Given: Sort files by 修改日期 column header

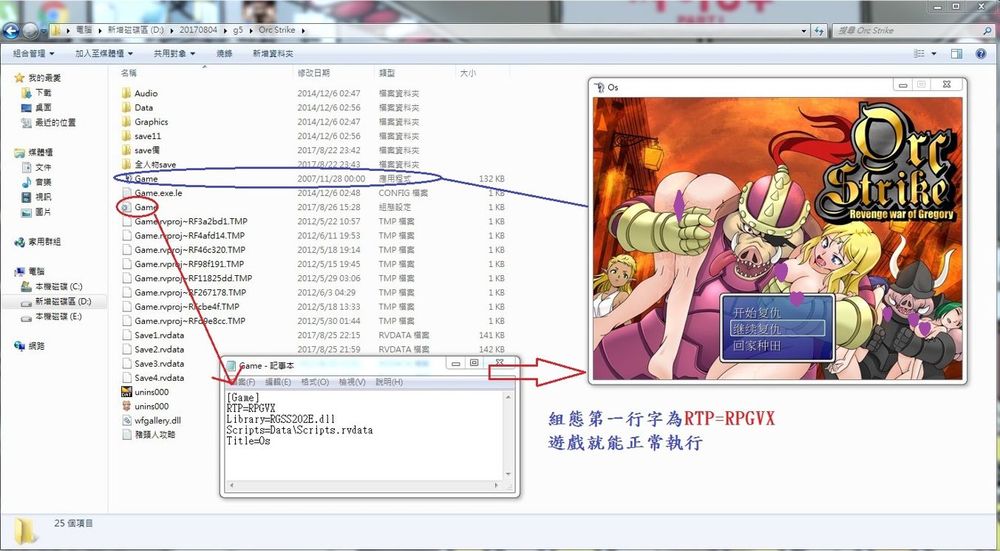Looking at the screenshot, I should click(313, 73).
